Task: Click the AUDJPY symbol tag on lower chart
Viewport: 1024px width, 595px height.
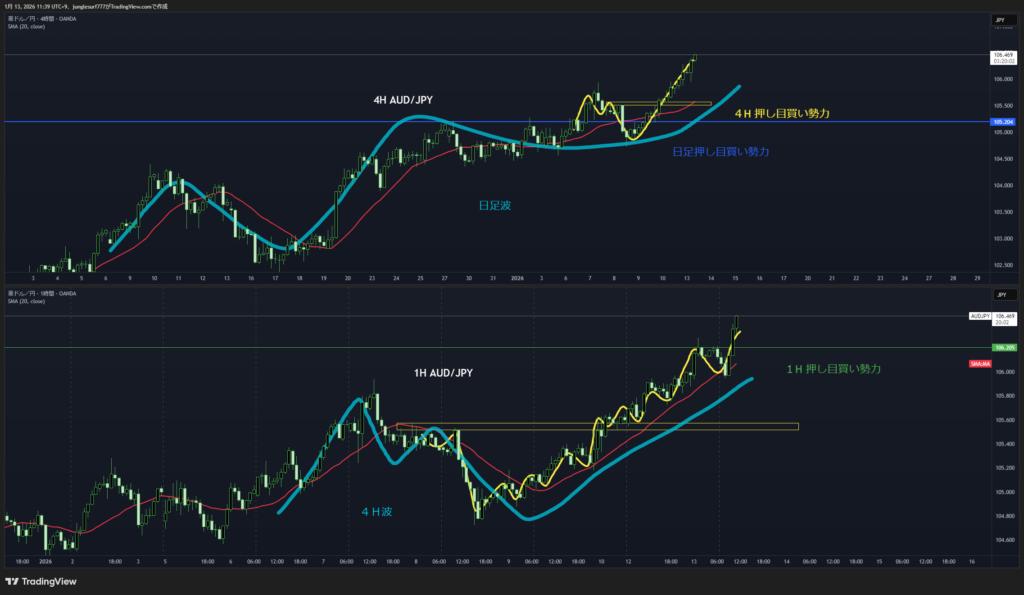Action: (x=979, y=316)
